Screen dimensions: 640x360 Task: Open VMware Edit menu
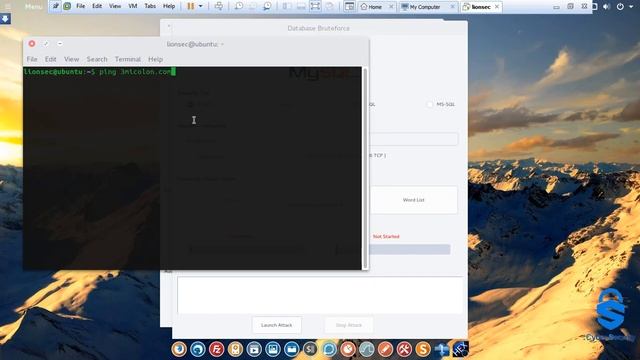[x=97, y=6]
